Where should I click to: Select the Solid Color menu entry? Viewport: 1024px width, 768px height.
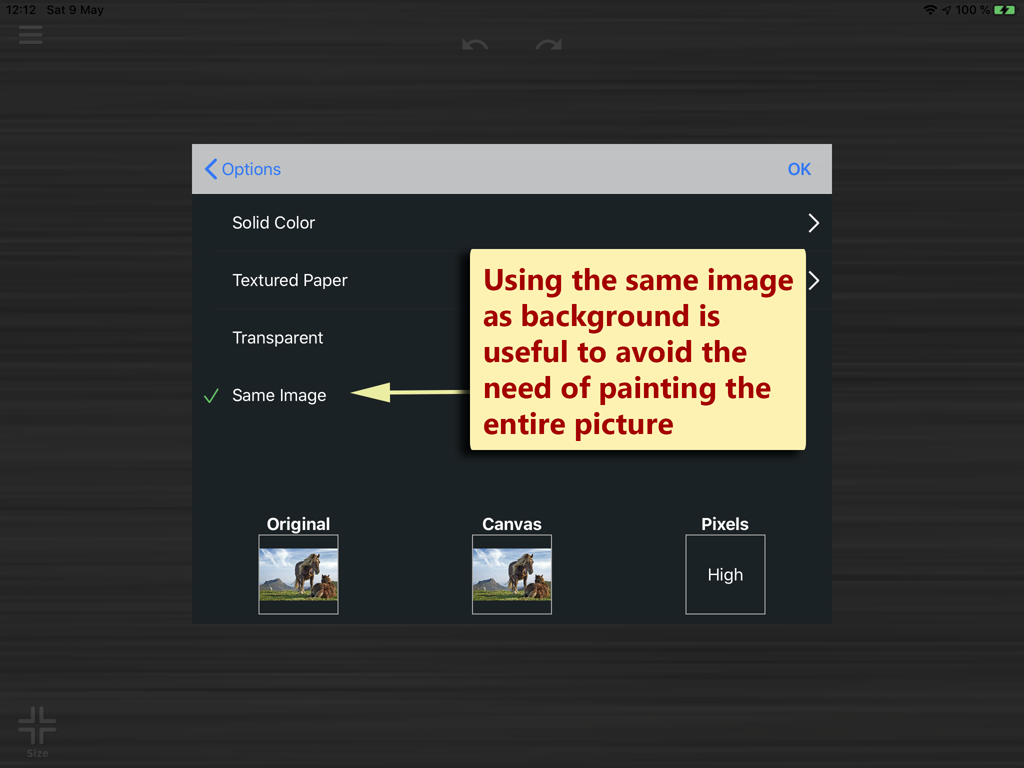pyautogui.click(x=274, y=223)
